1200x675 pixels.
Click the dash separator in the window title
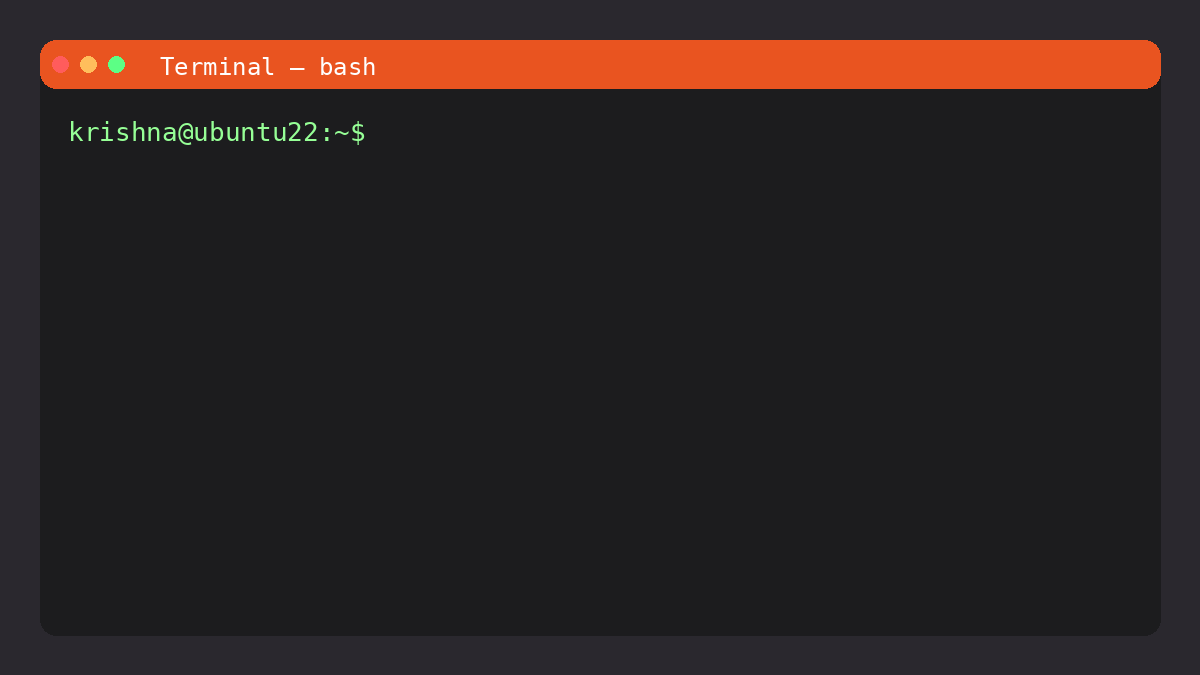[297, 68]
